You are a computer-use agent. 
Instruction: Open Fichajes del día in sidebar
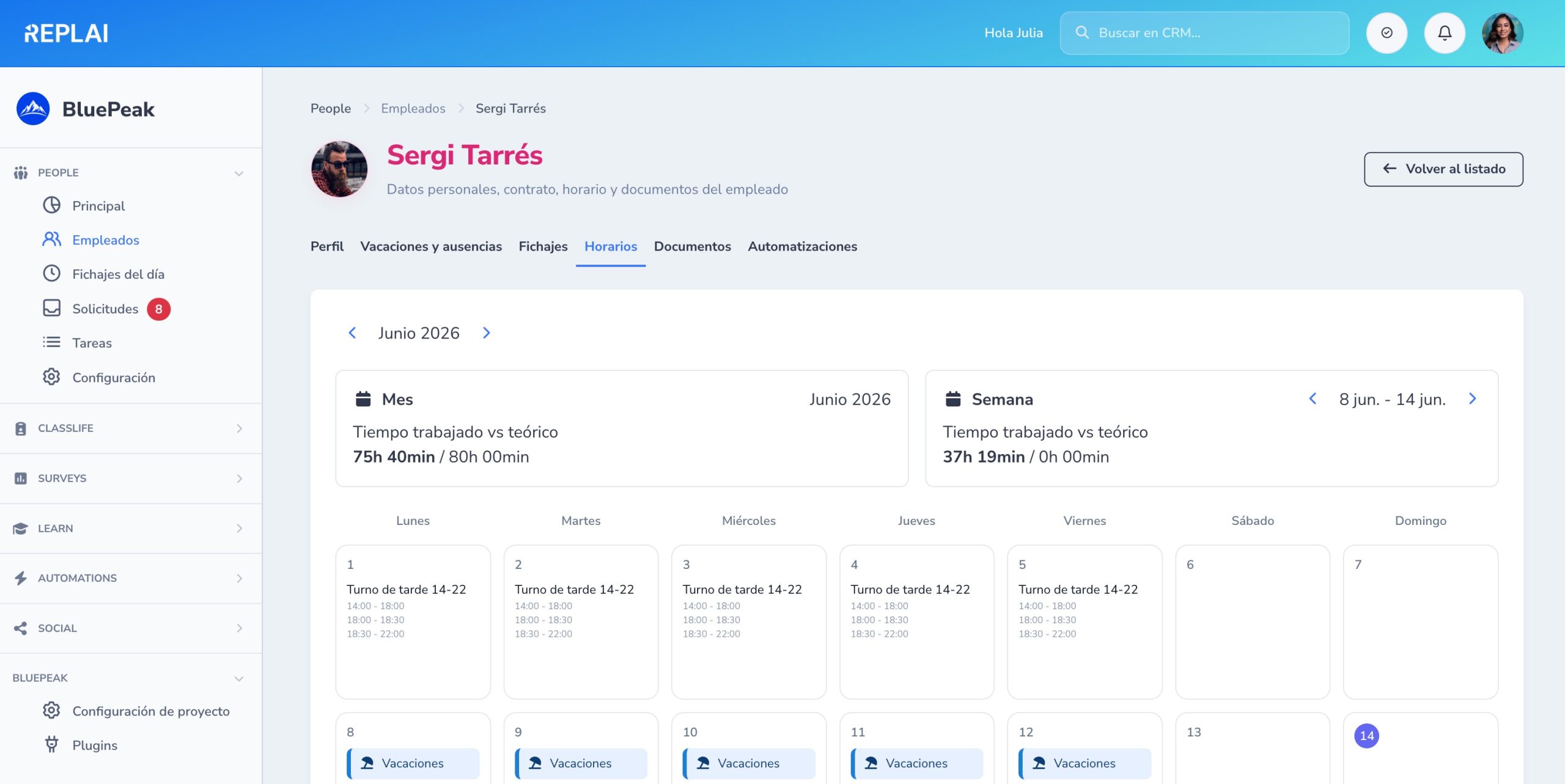point(118,274)
